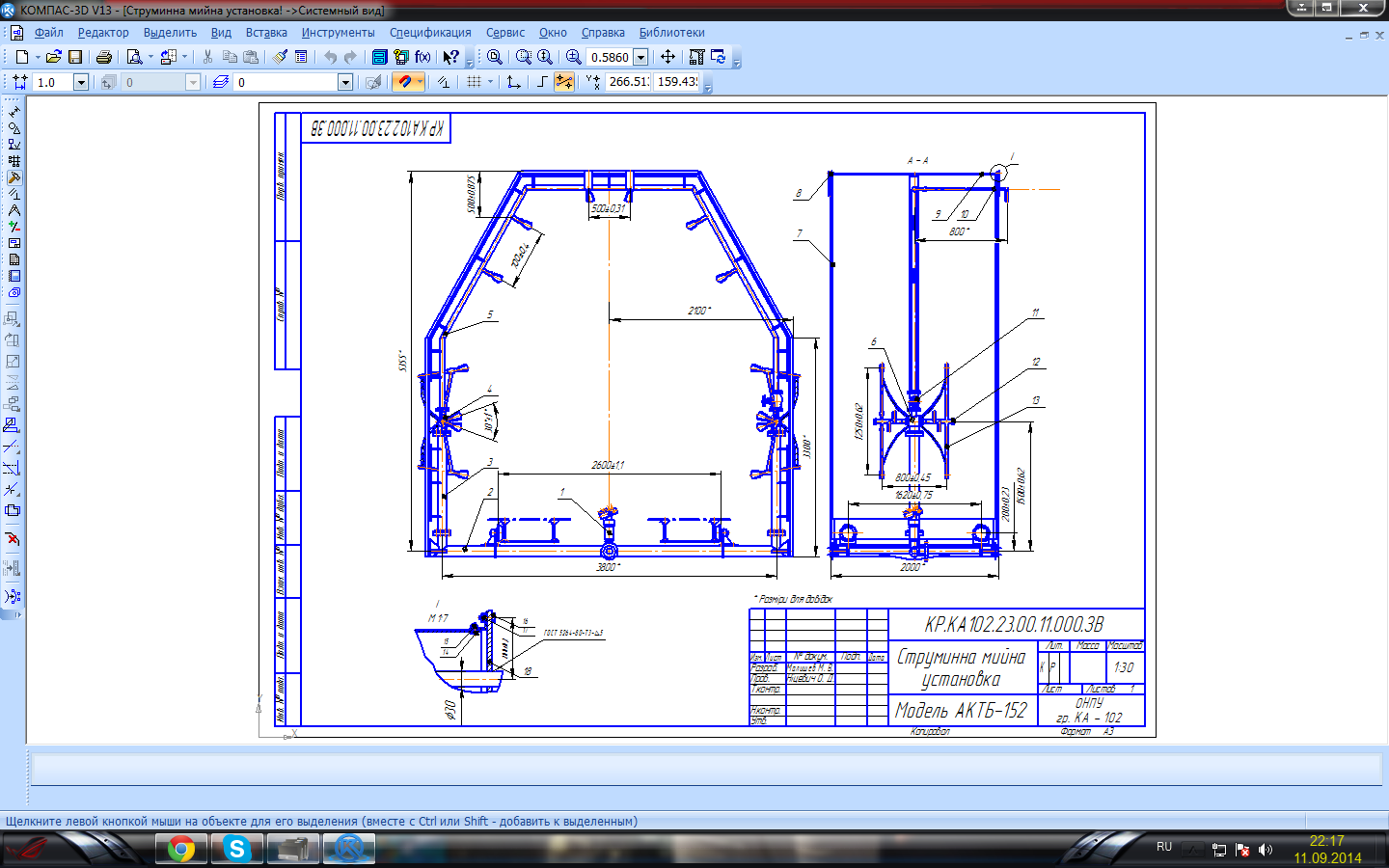Open the volume control in system tray

(x=1266, y=850)
